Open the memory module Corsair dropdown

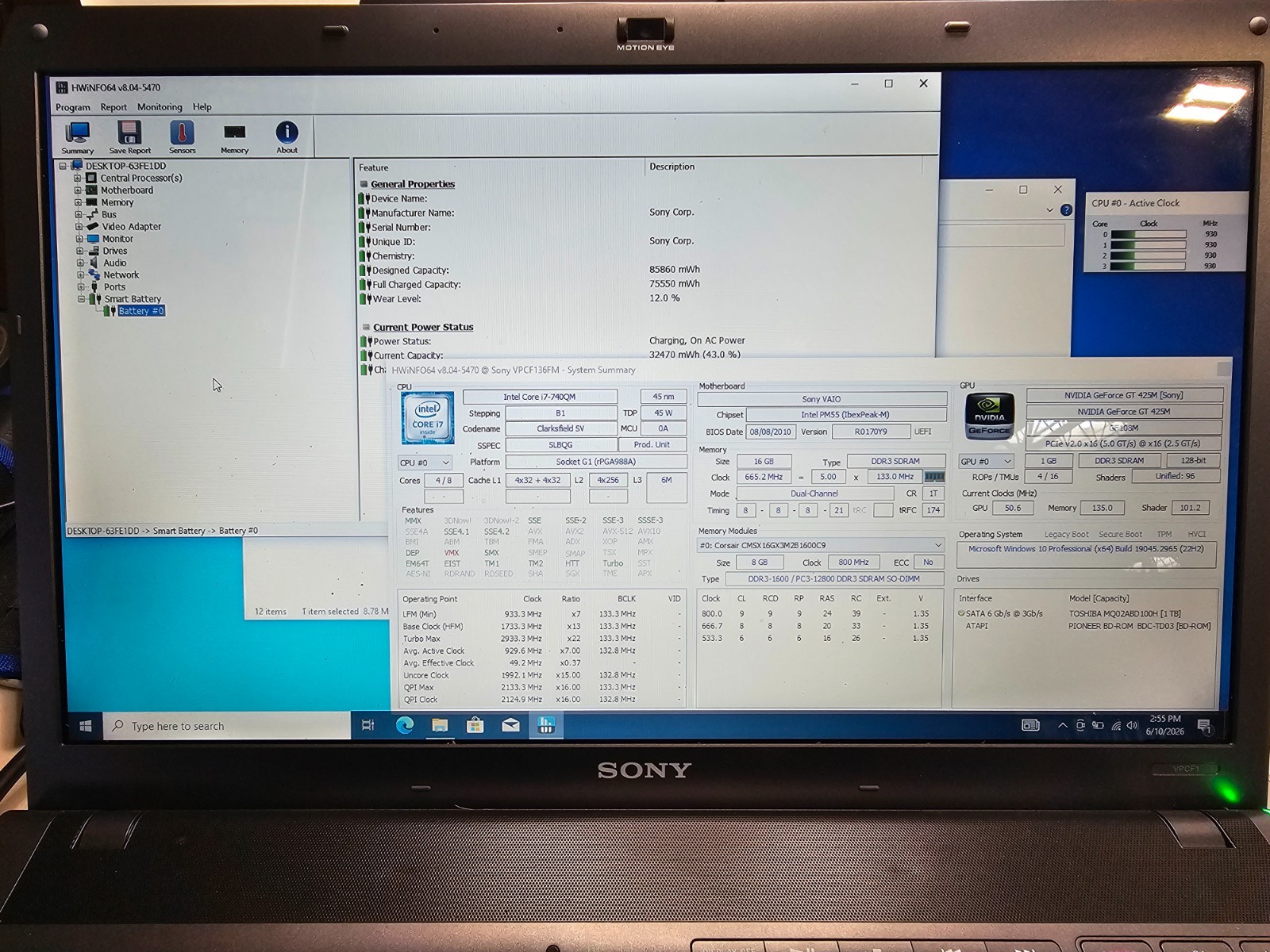[x=820, y=545]
